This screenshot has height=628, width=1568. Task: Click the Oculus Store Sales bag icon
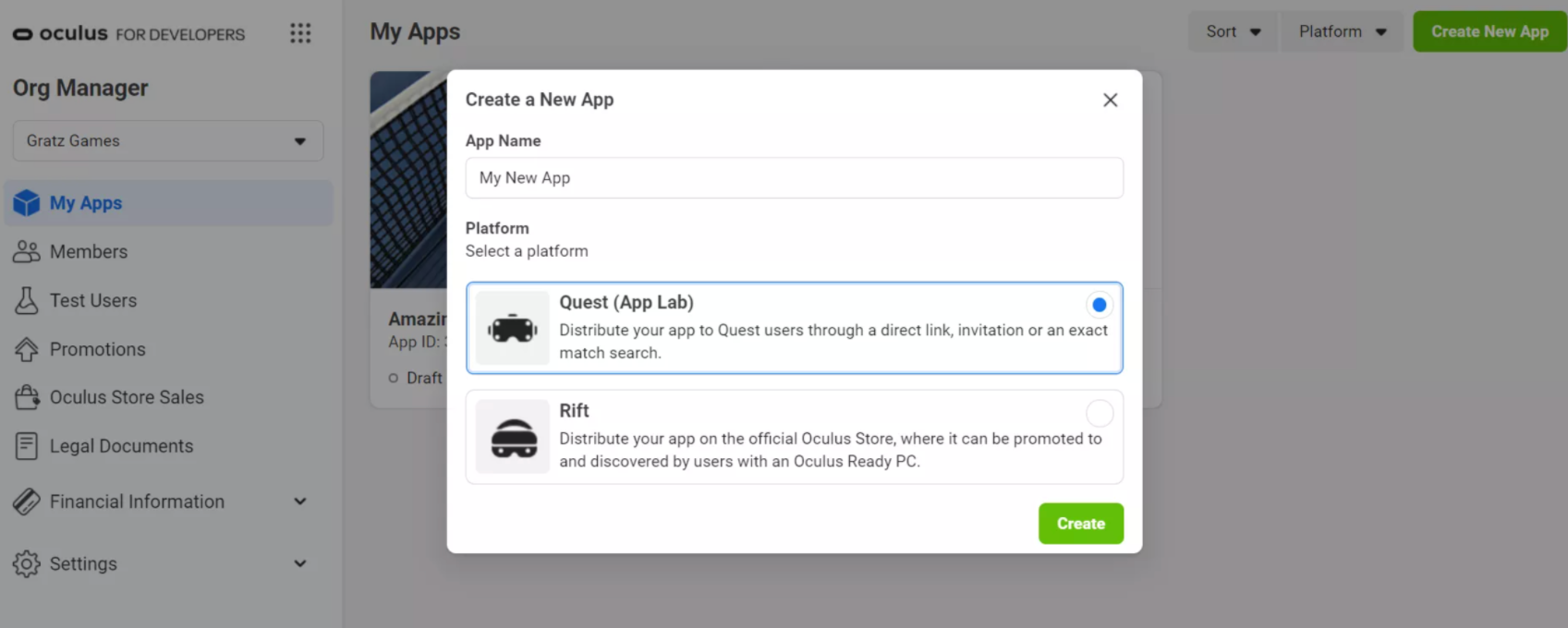tap(27, 397)
